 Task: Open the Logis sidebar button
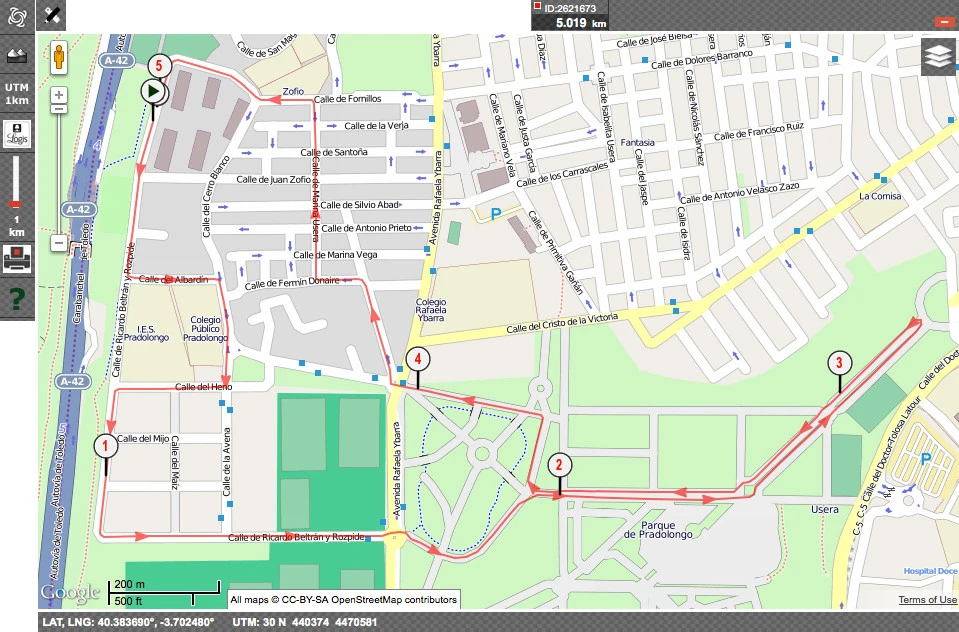pos(17,133)
